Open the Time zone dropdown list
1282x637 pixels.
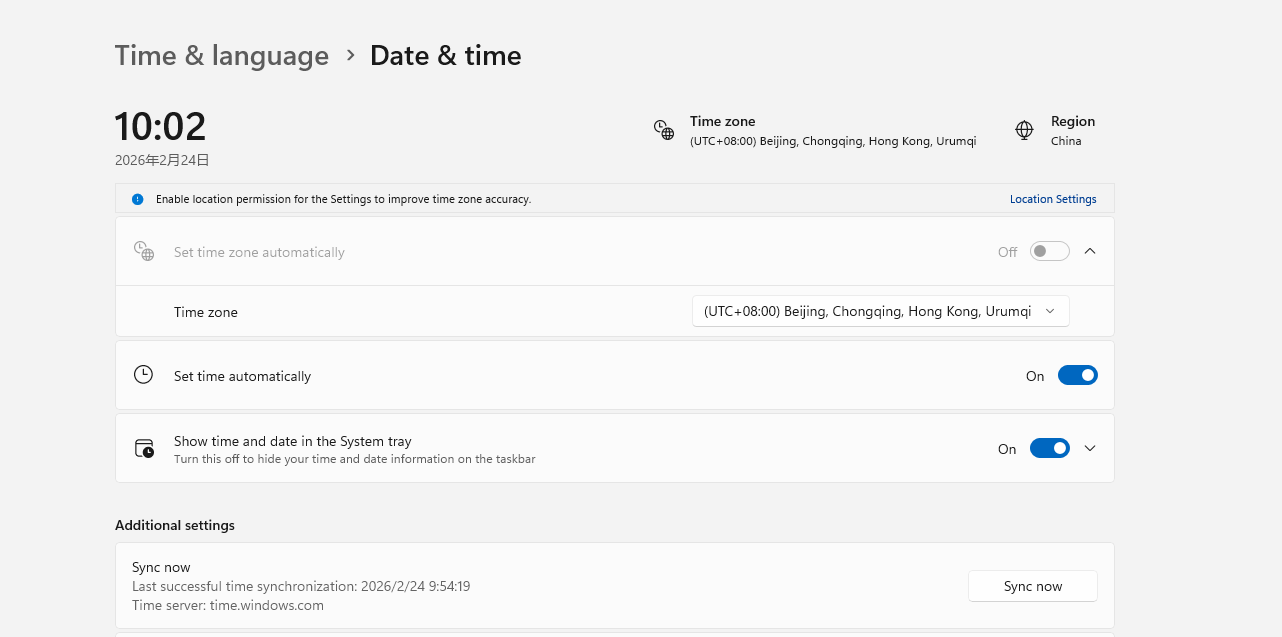pos(880,311)
